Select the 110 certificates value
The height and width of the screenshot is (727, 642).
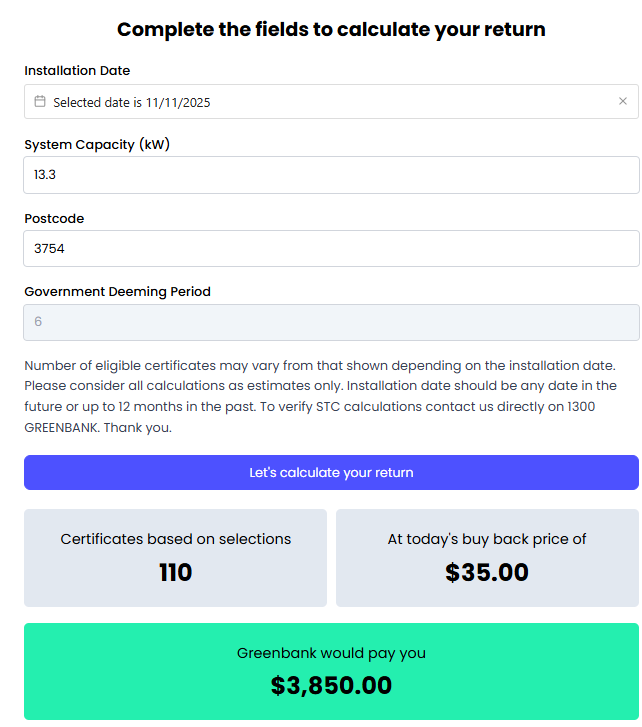click(x=175, y=573)
